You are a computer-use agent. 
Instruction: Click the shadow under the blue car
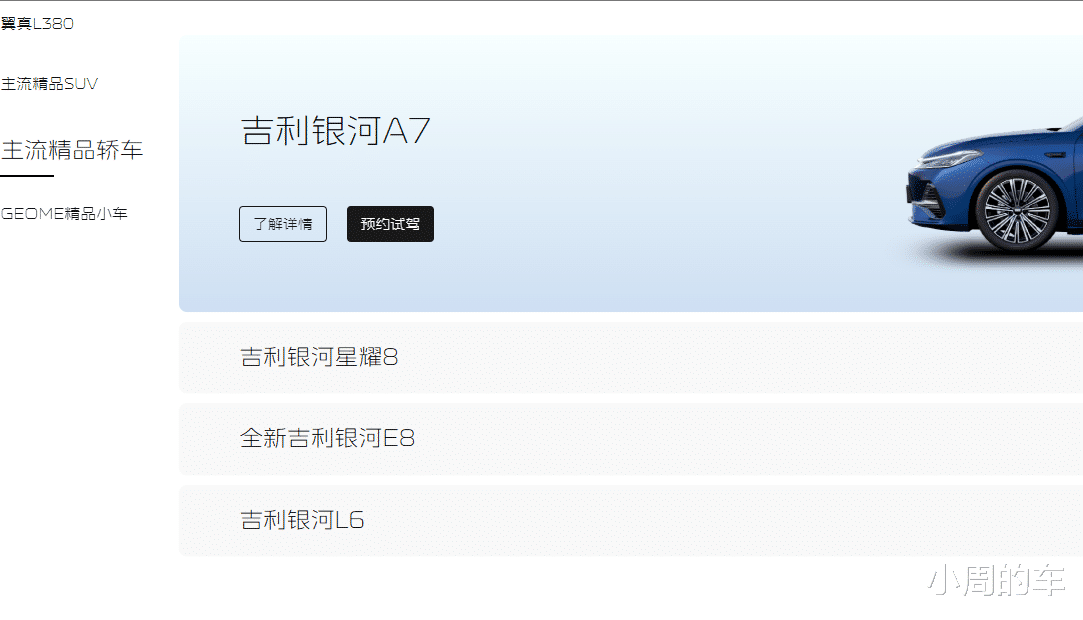coord(988,257)
